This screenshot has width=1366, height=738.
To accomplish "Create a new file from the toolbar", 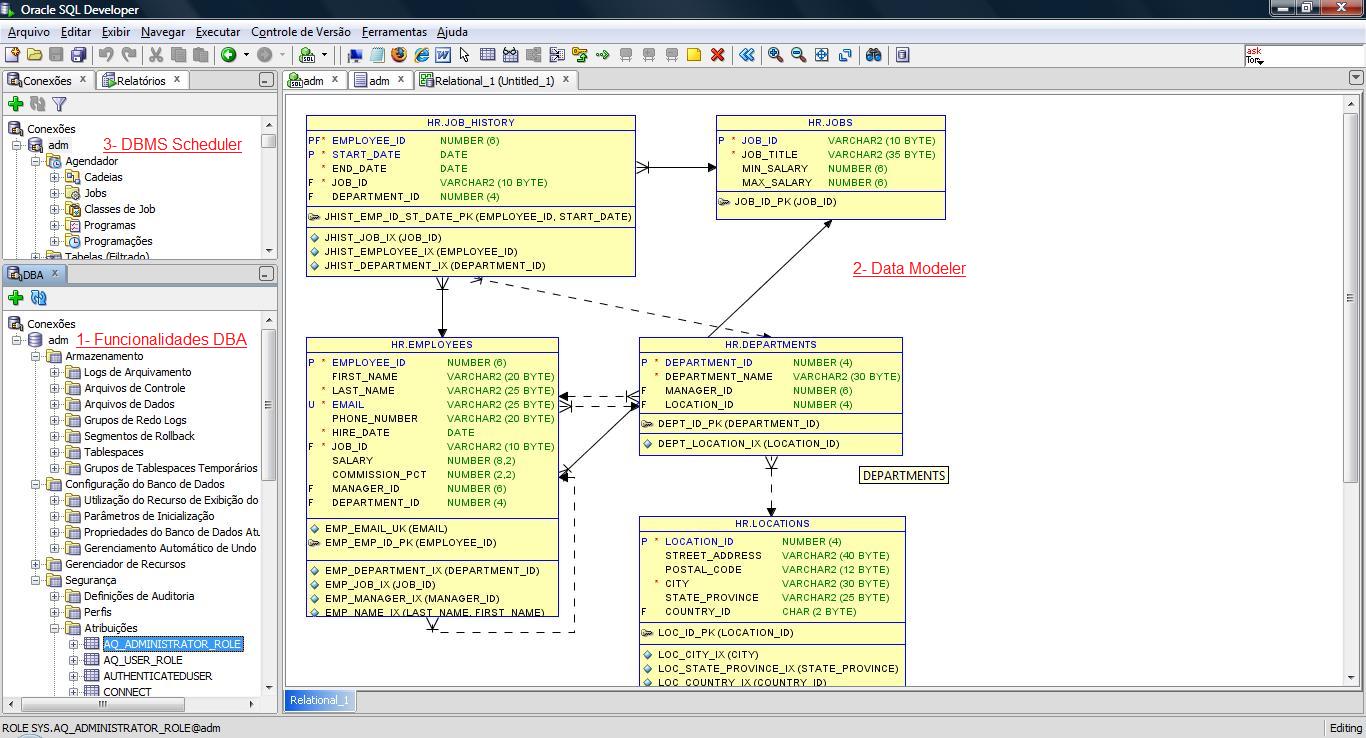I will (11, 55).
